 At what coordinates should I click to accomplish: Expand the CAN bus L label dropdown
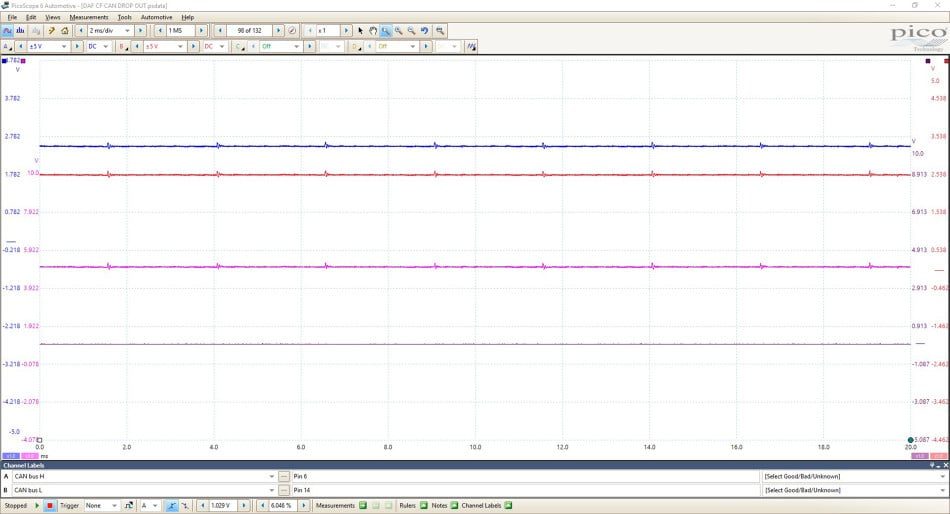point(271,490)
